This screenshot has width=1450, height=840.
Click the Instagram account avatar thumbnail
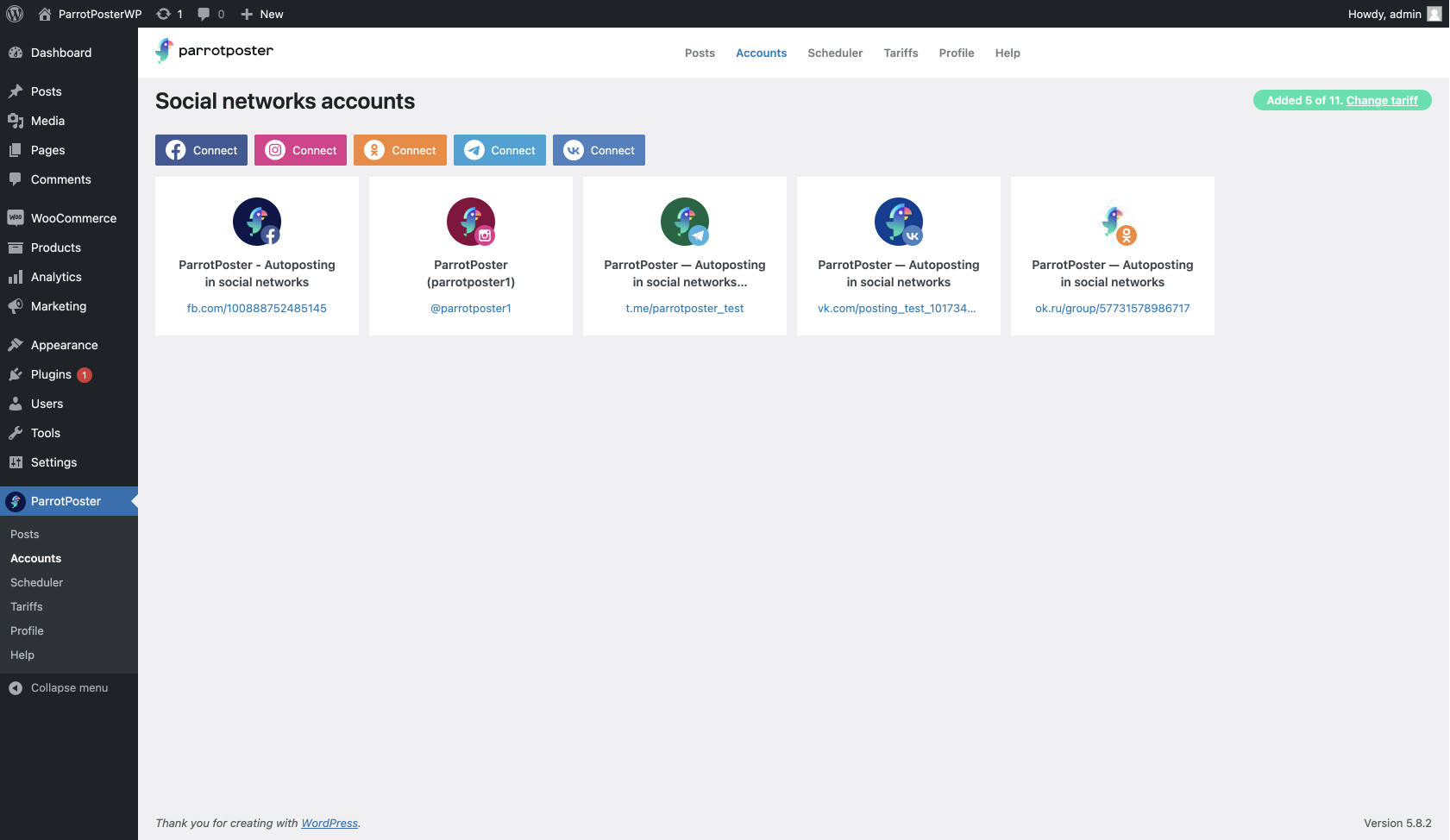click(471, 222)
